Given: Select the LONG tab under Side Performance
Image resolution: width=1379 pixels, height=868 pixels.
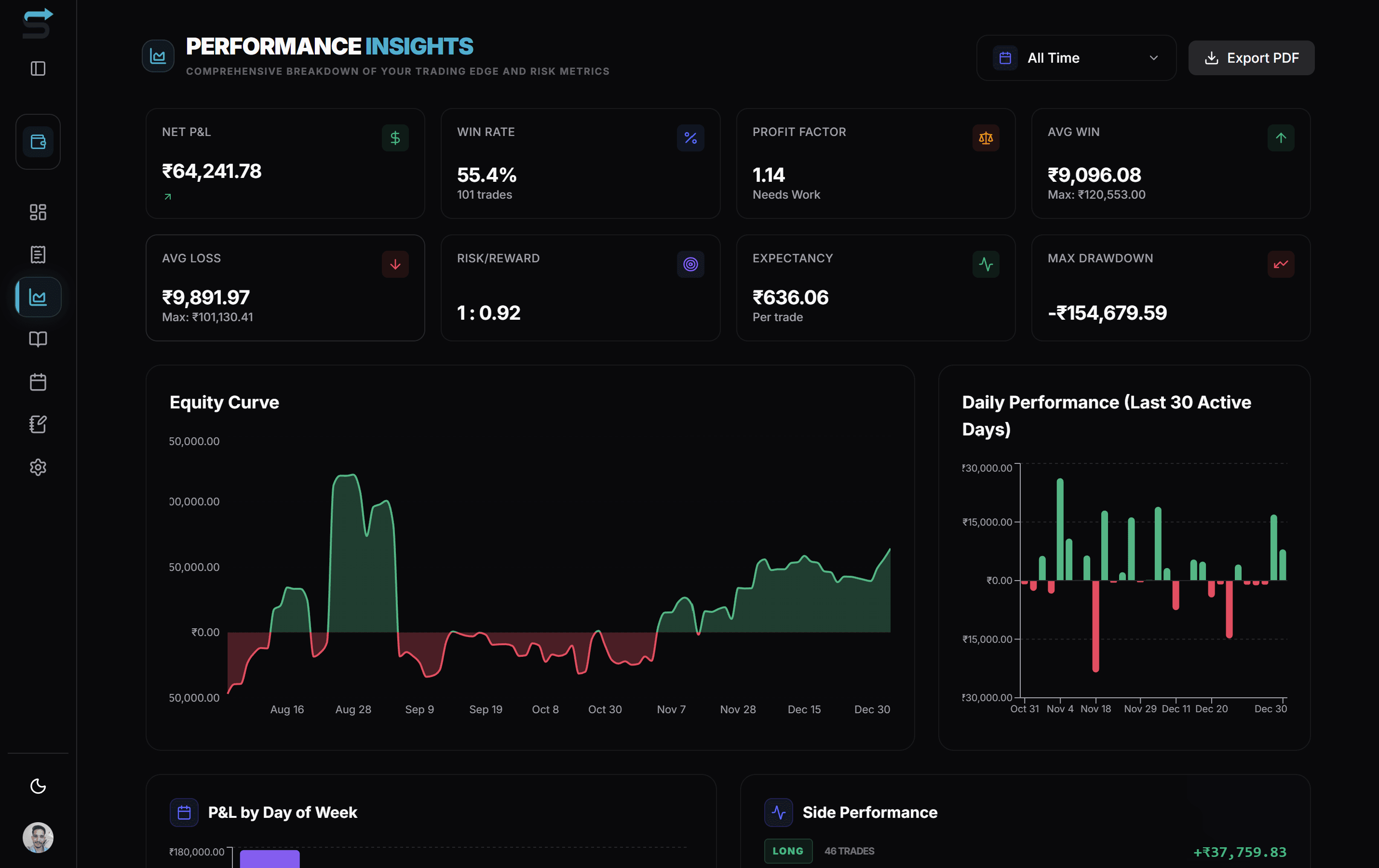Looking at the screenshot, I should (788, 851).
